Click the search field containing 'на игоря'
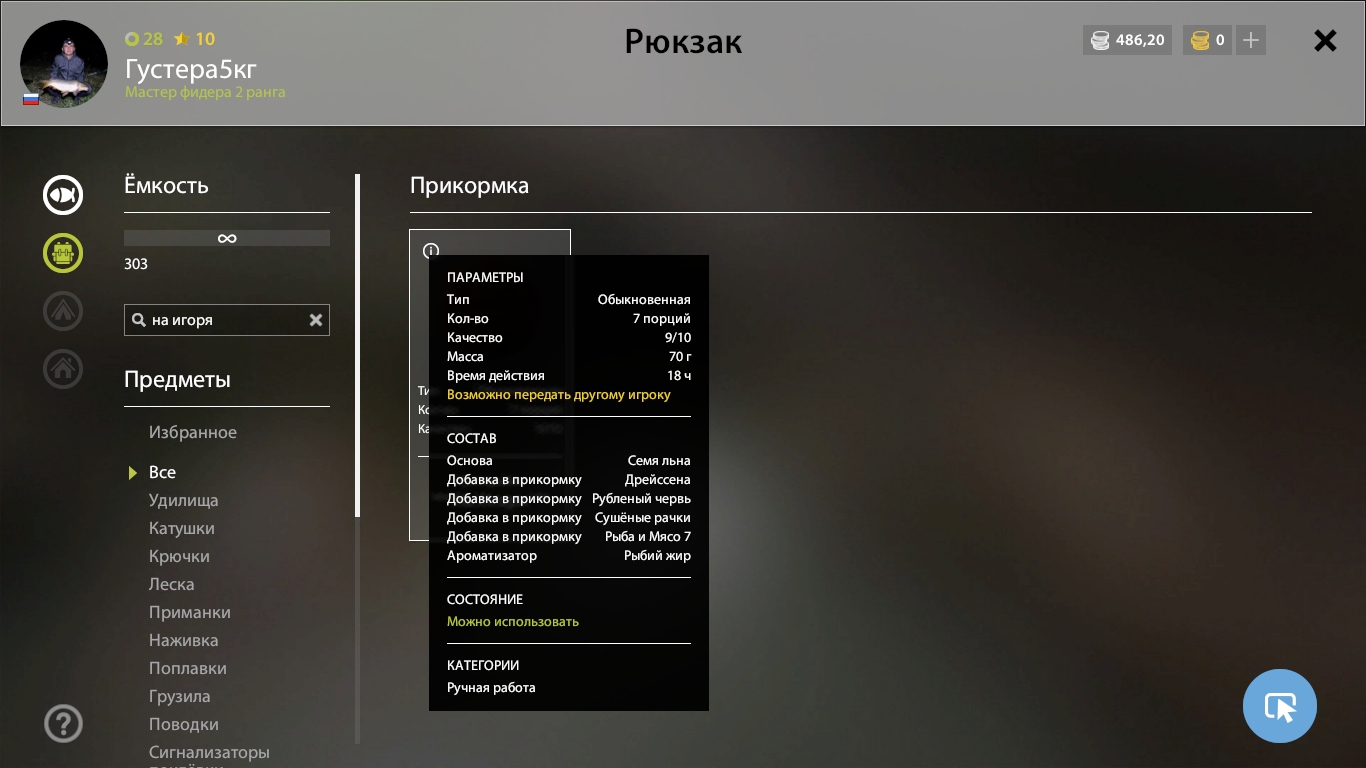Screen dimensions: 1366x768 227,320
